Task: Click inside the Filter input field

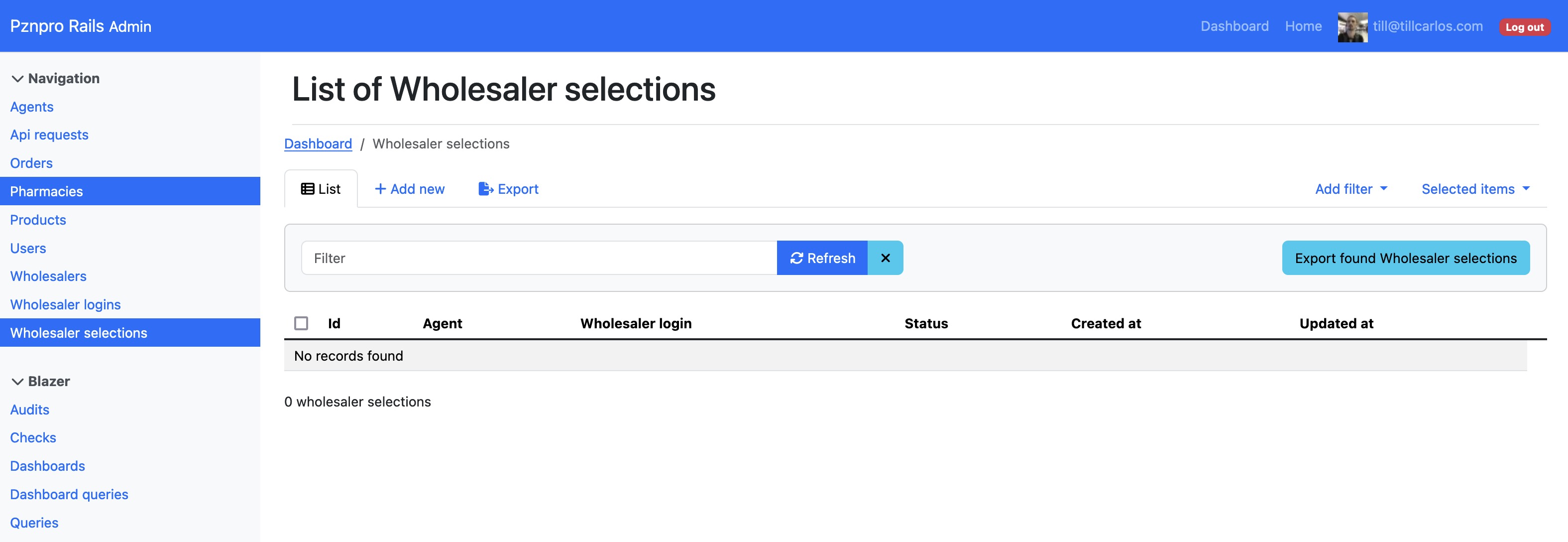Action: [x=536, y=258]
